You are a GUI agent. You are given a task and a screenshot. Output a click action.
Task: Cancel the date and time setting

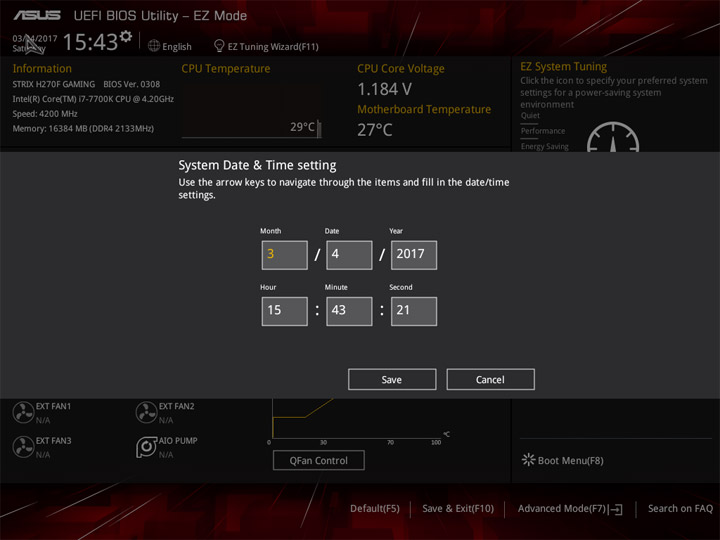(x=490, y=379)
